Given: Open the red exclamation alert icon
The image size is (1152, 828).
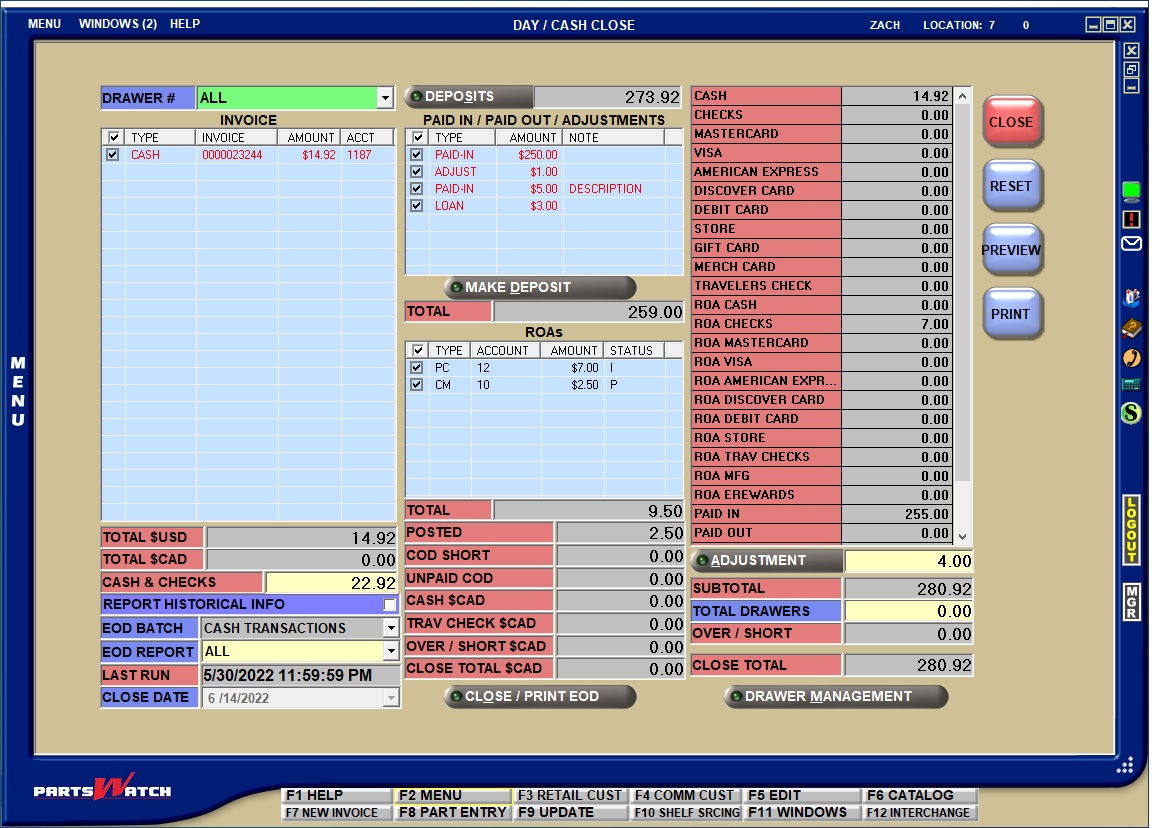Looking at the screenshot, I should pos(1131,218).
